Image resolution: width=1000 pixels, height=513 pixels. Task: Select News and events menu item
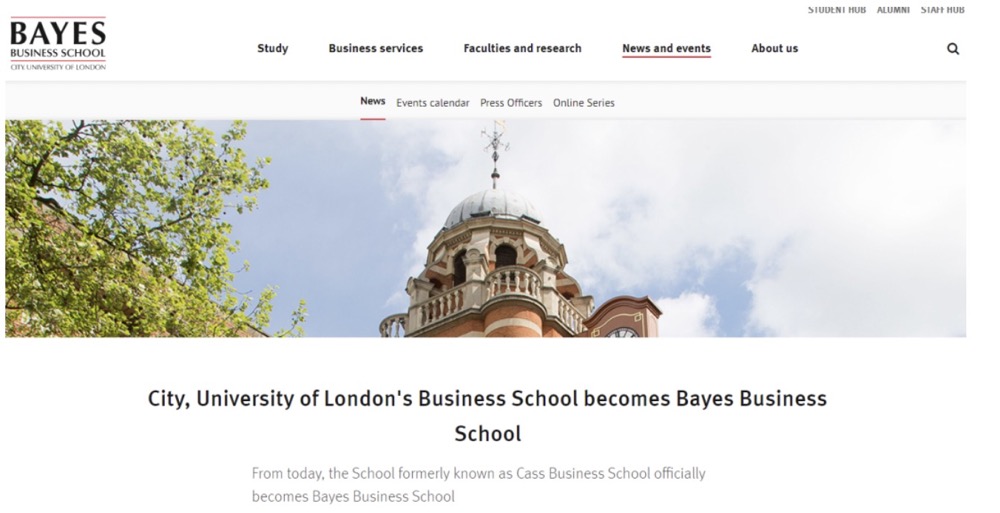point(666,48)
